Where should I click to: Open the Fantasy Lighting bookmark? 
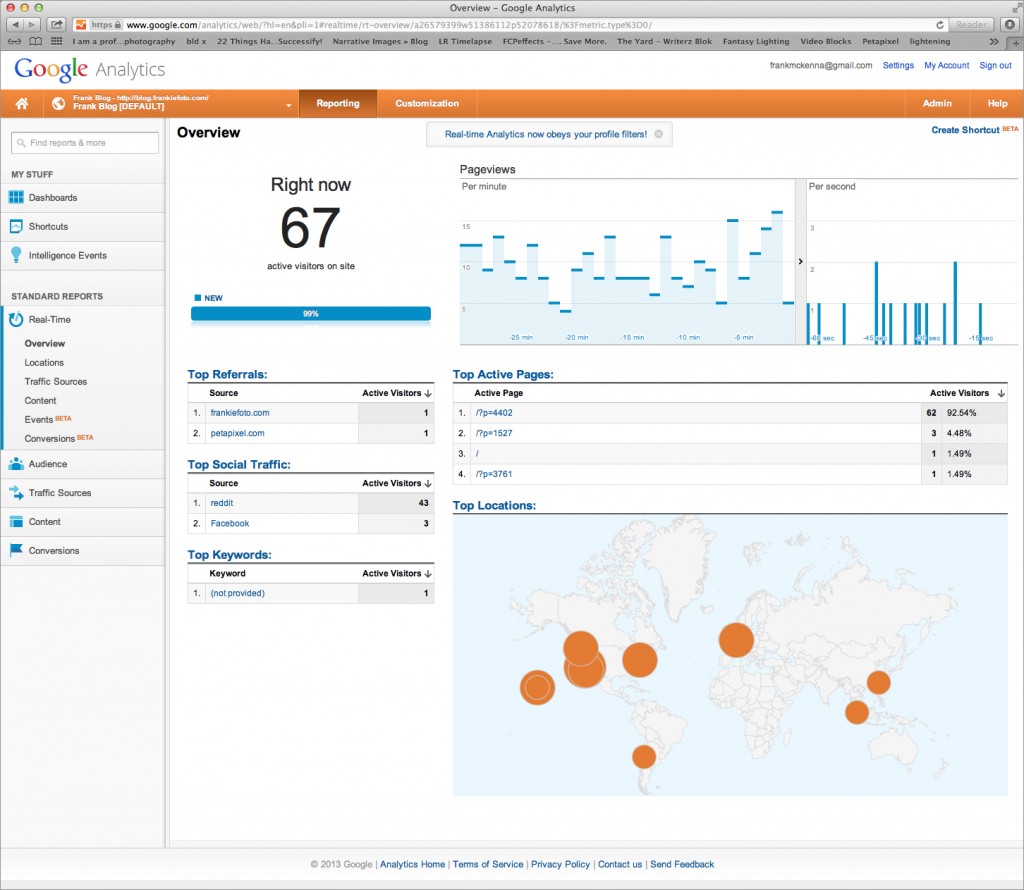[756, 41]
